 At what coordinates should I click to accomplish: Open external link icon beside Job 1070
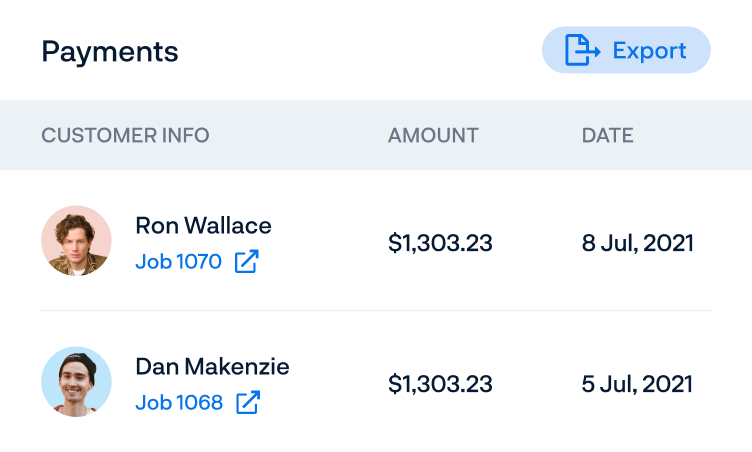tap(246, 263)
